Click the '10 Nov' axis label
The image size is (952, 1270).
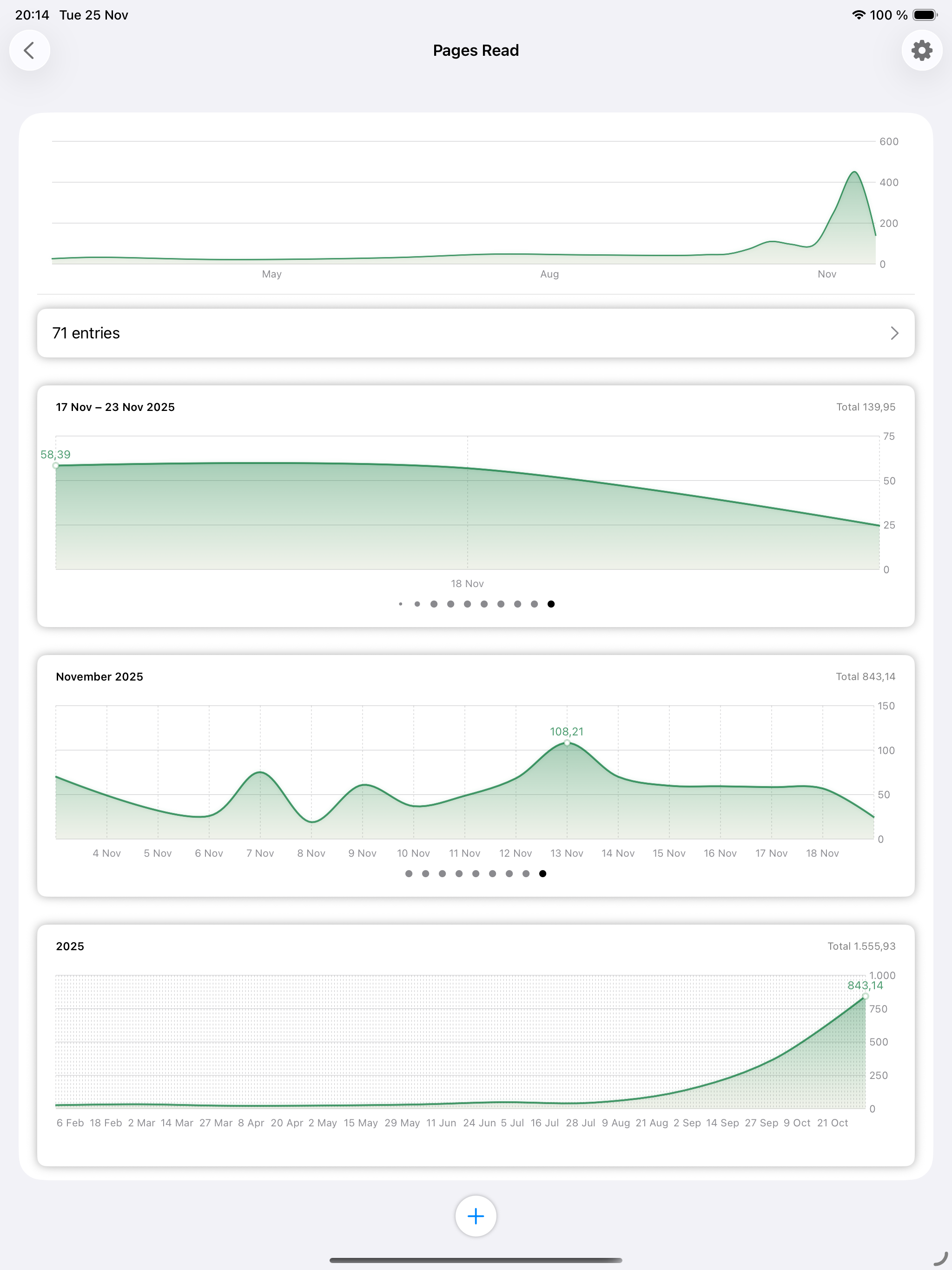[413, 853]
